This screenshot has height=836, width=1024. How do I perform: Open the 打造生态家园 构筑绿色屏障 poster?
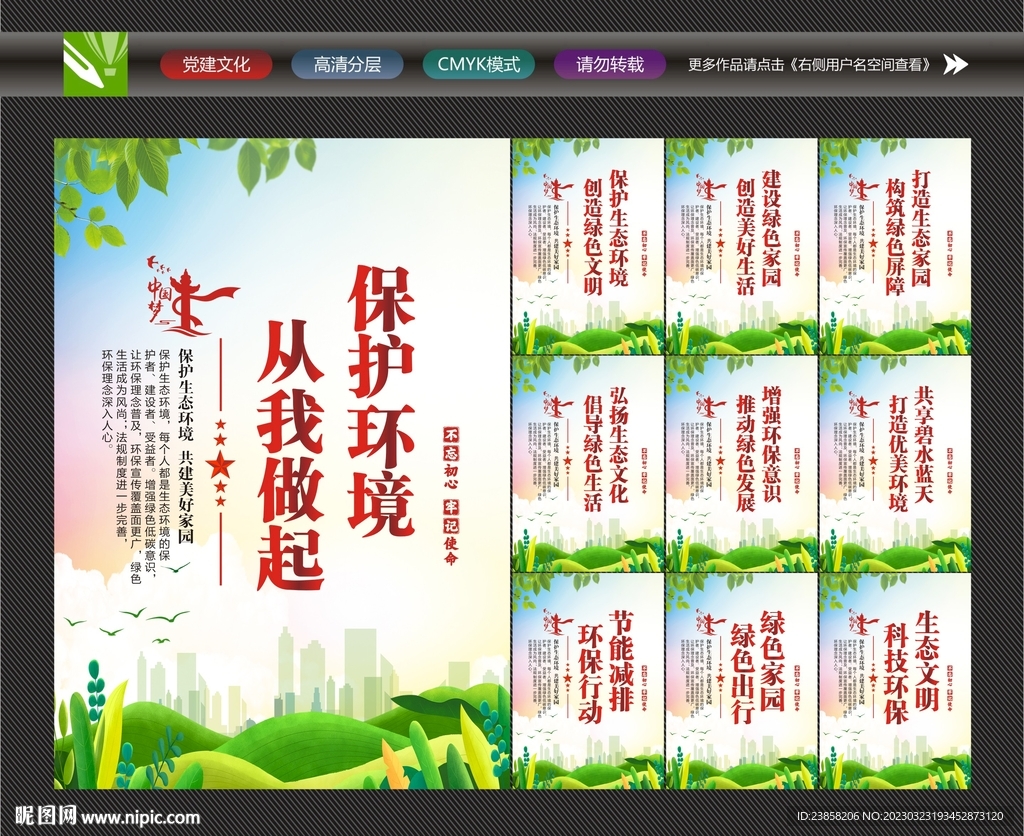point(895,246)
